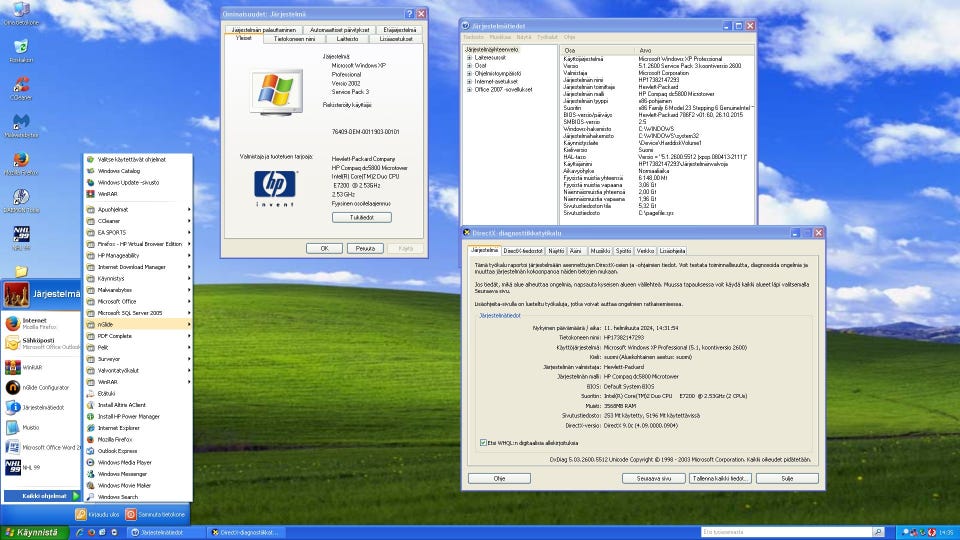Click the Tukitiedot button
Viewport: 960px width, 540px height.
tap(361, 217)
